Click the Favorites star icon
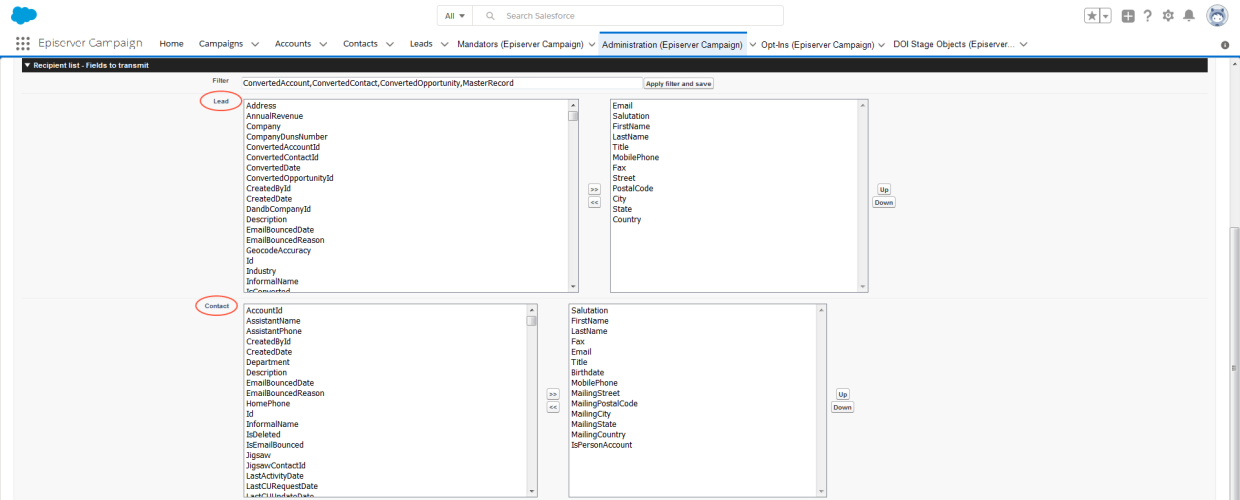 coord(1092,16)
